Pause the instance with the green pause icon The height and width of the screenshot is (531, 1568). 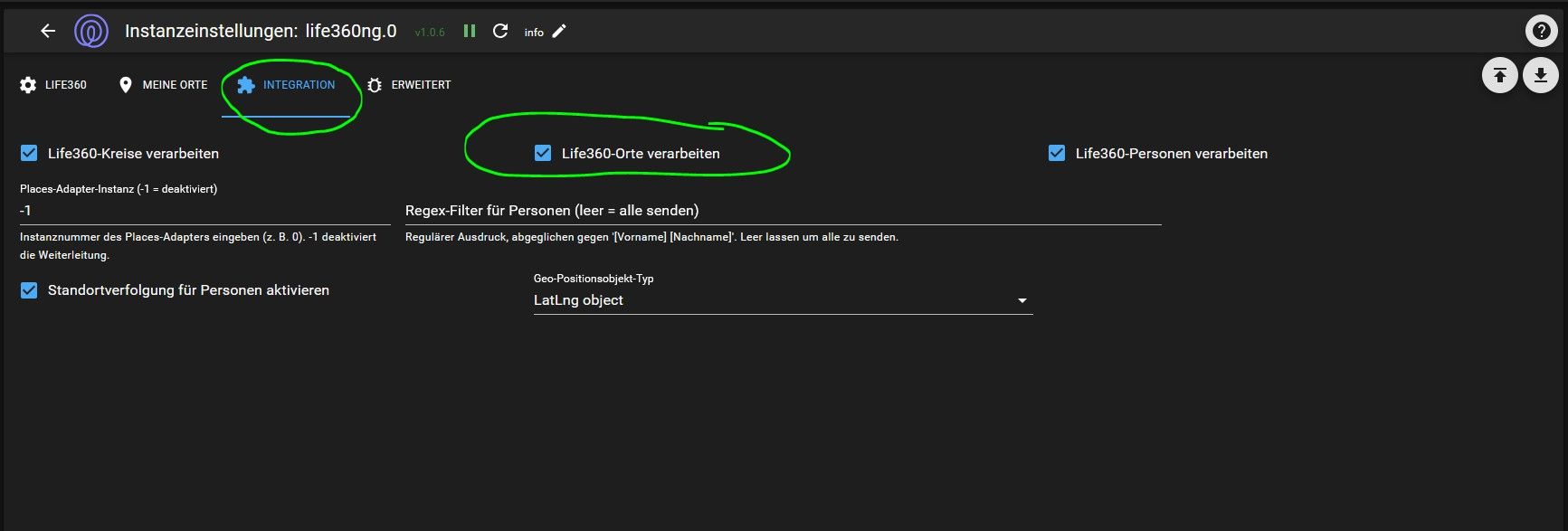(x=470, y=31)
